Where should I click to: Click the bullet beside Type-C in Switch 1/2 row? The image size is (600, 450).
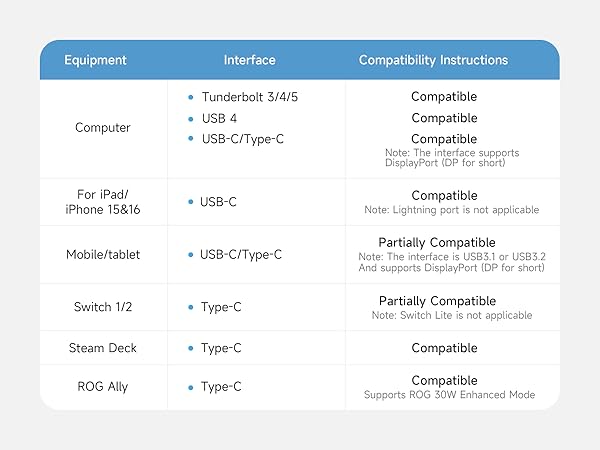tap(190, 307)
